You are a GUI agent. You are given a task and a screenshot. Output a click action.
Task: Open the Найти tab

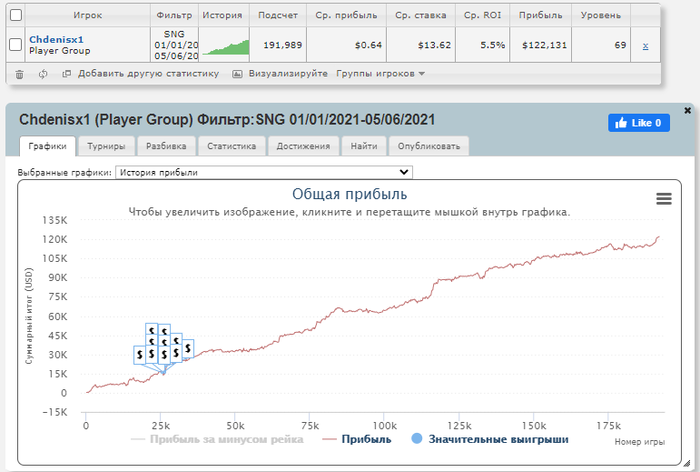pos(364,146)
